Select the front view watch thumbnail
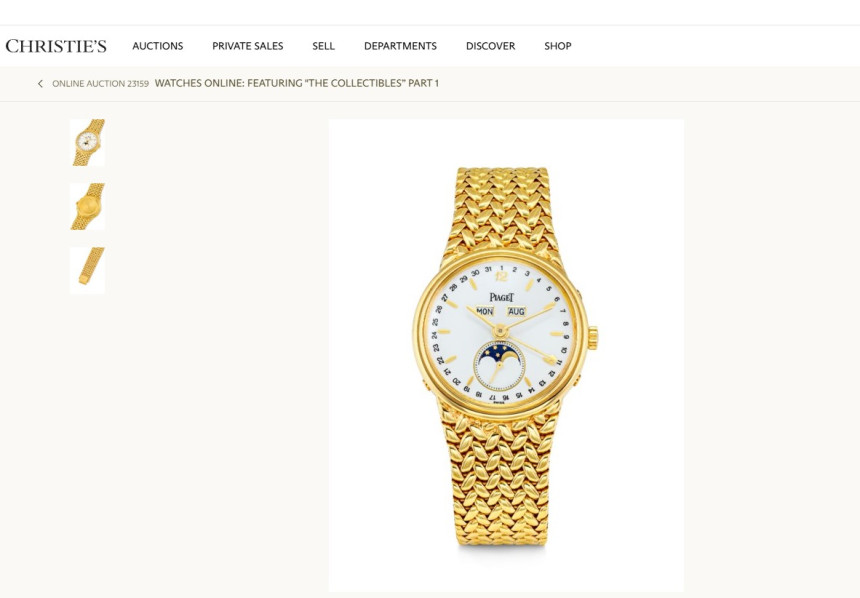The image size is (860, 598). click(87, 143)
